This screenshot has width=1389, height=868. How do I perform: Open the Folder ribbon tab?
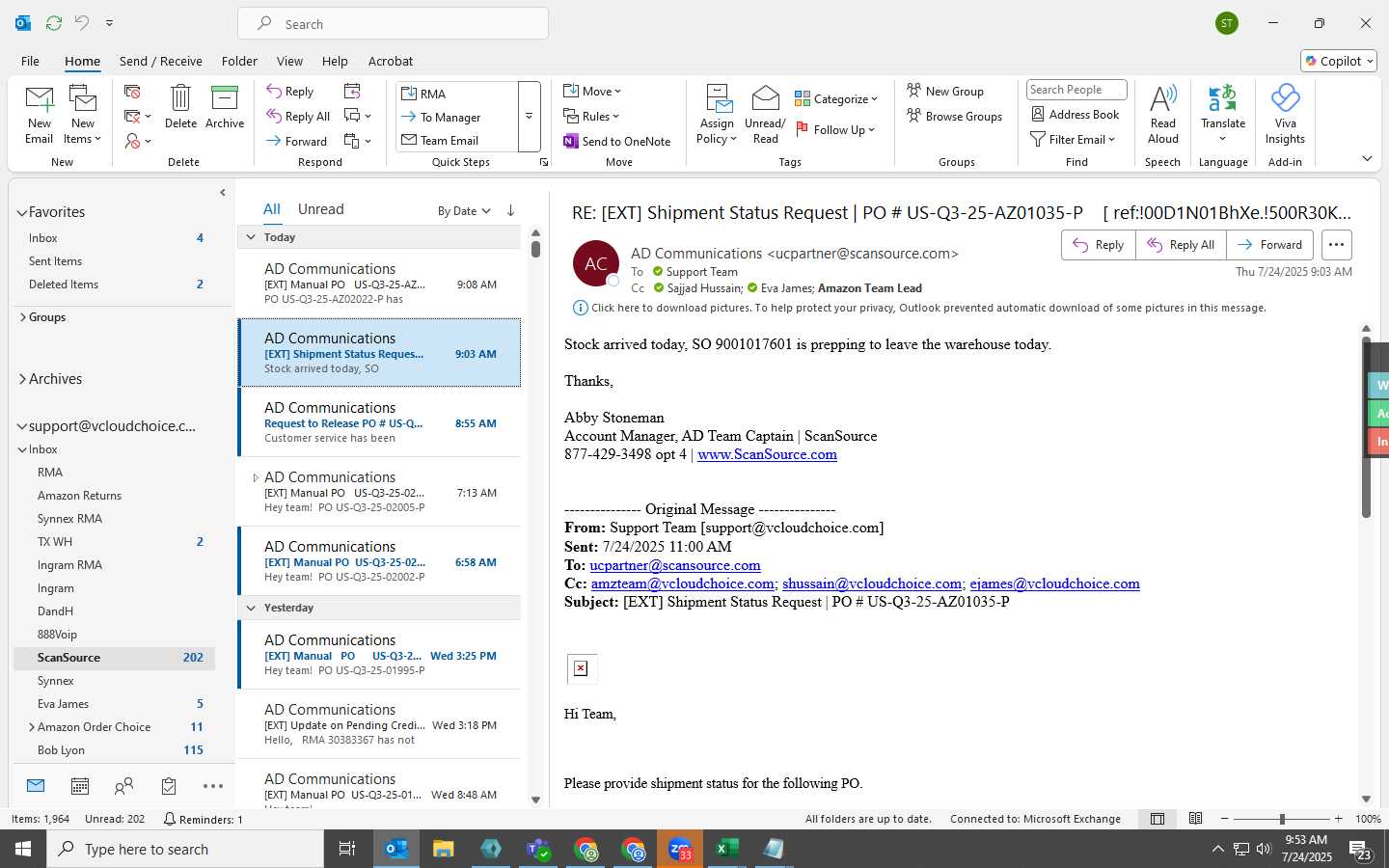239,61
